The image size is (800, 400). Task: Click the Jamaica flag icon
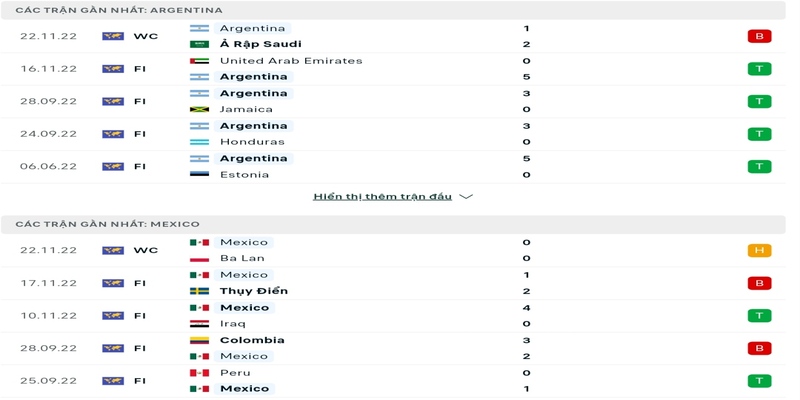tap(200, 109)
